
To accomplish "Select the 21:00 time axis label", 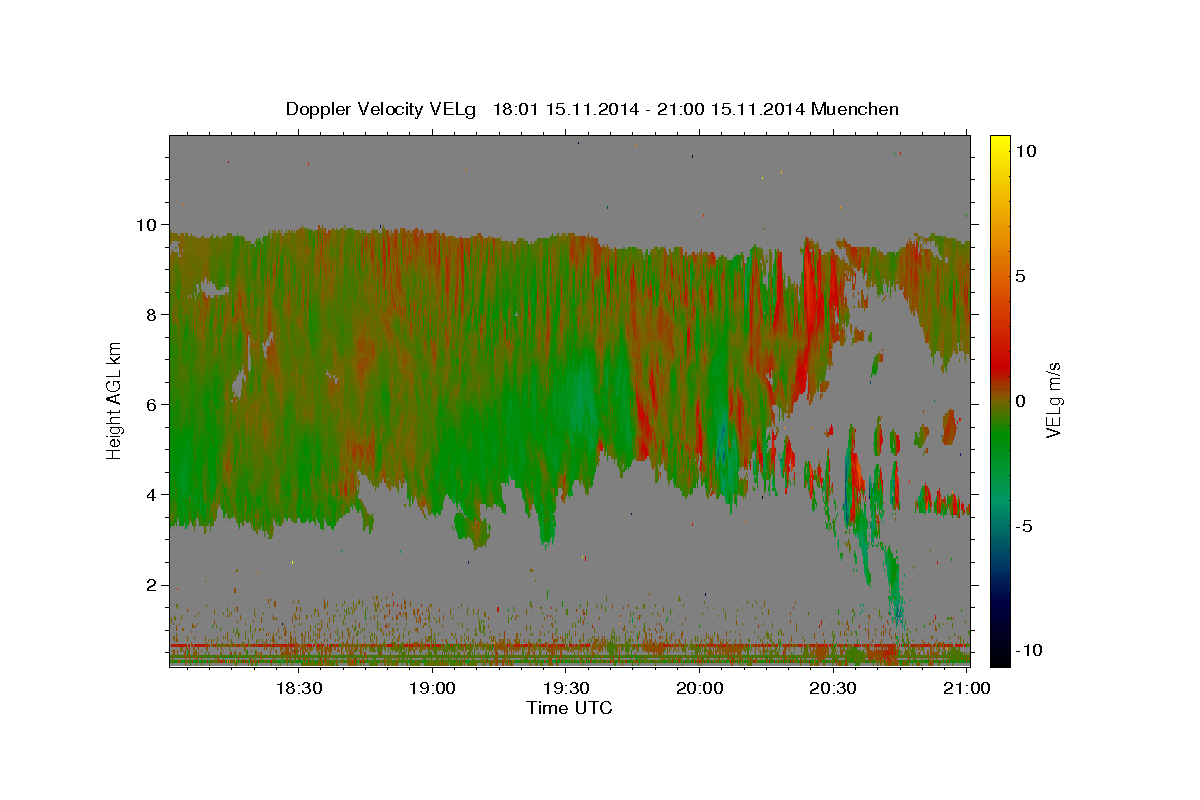I will point(967,688).
